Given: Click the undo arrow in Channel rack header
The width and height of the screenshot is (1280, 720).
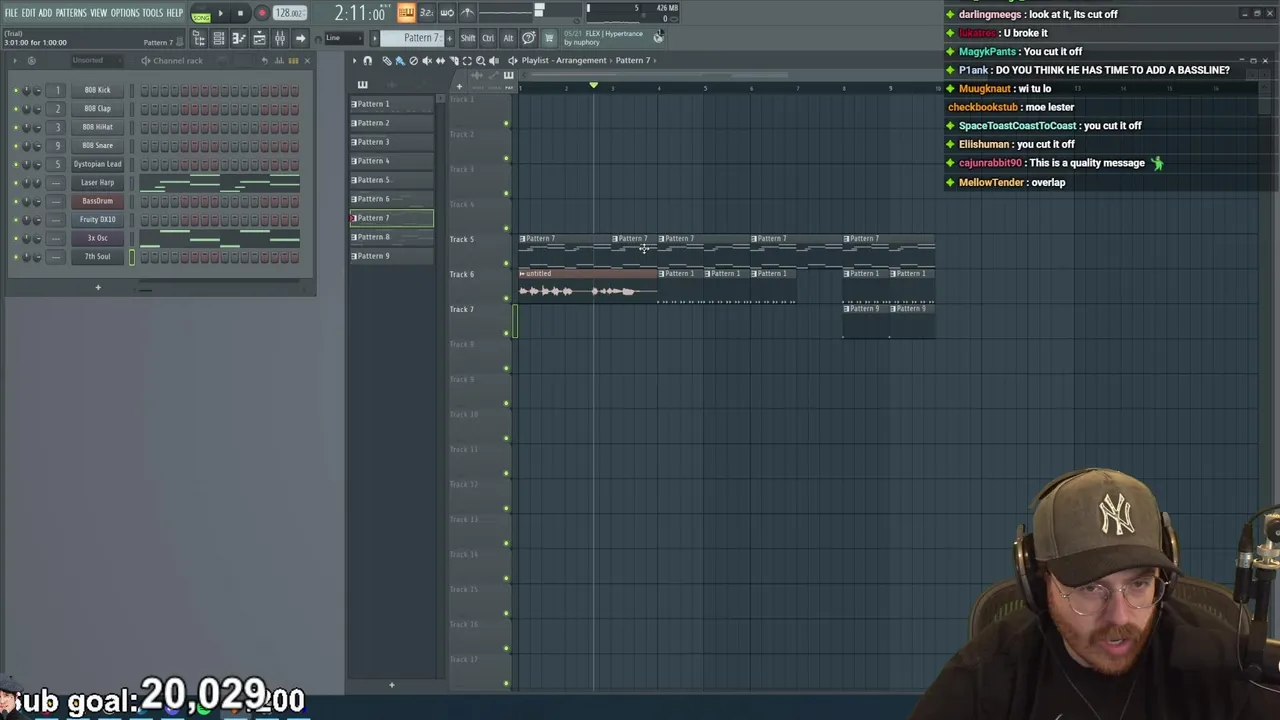Looking at the screenshot, I should pos(265,60).
